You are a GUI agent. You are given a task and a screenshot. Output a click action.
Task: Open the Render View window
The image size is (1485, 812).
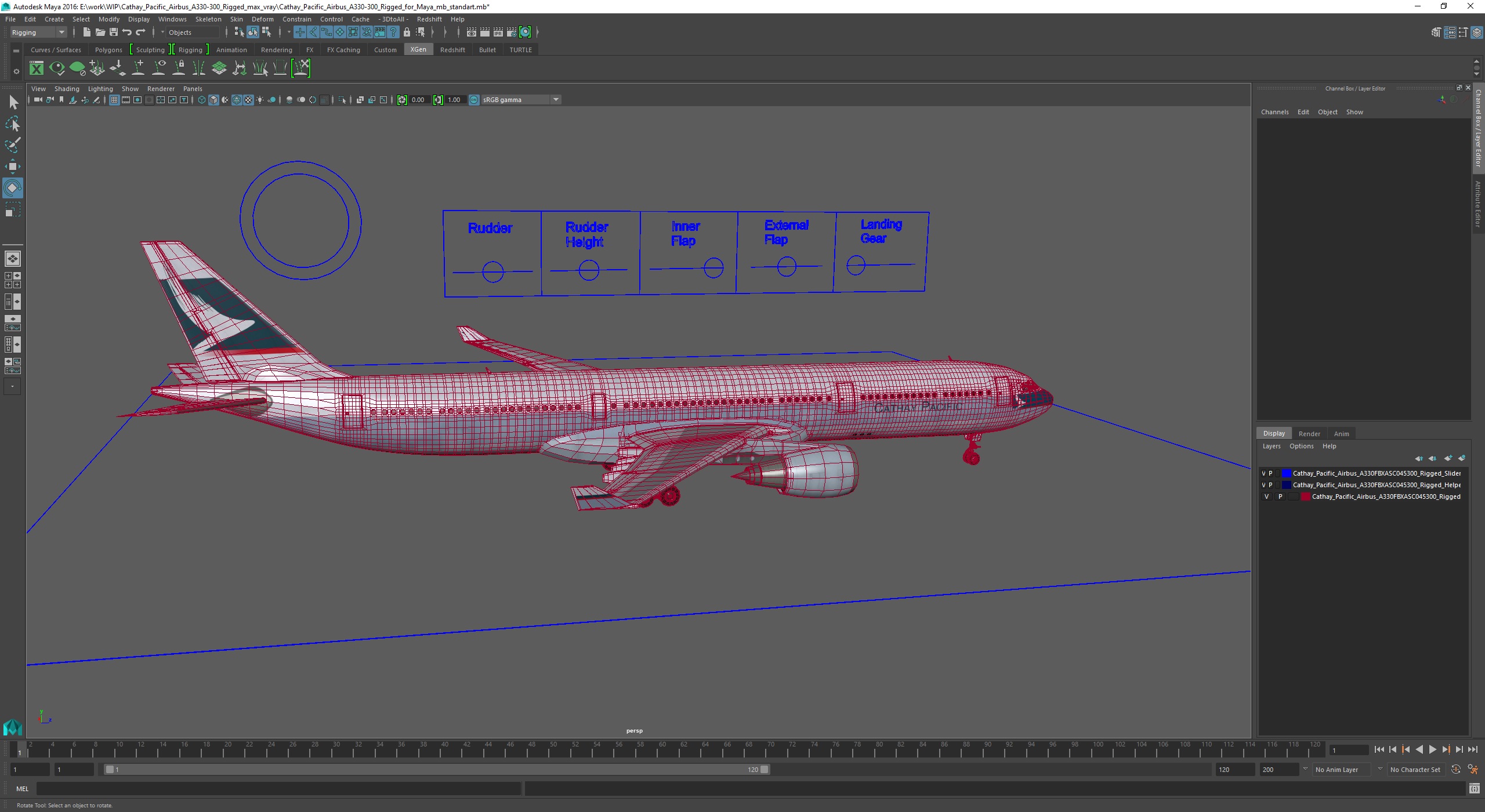click(471, 32)
